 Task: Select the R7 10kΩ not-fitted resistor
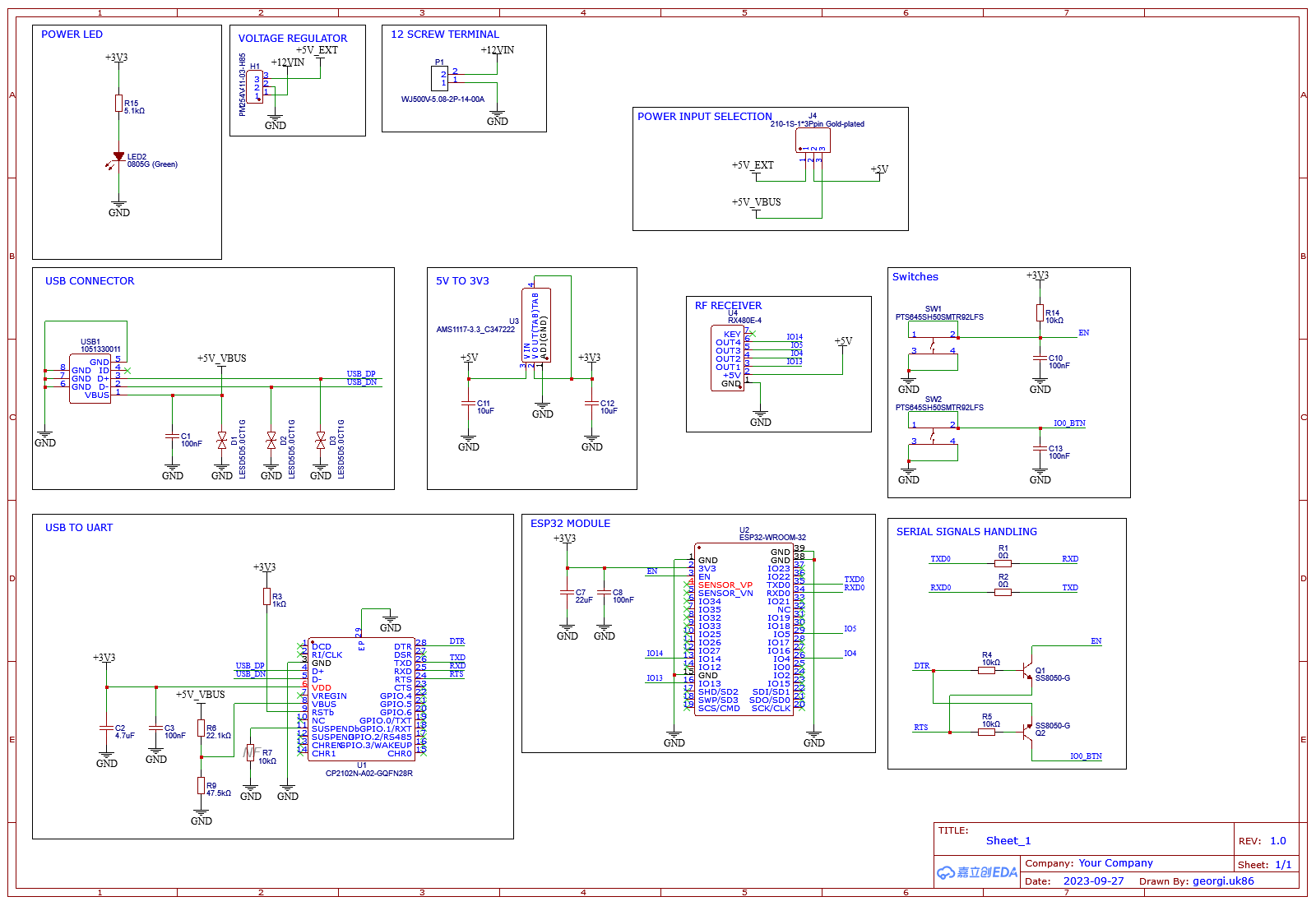pos(250,752)
